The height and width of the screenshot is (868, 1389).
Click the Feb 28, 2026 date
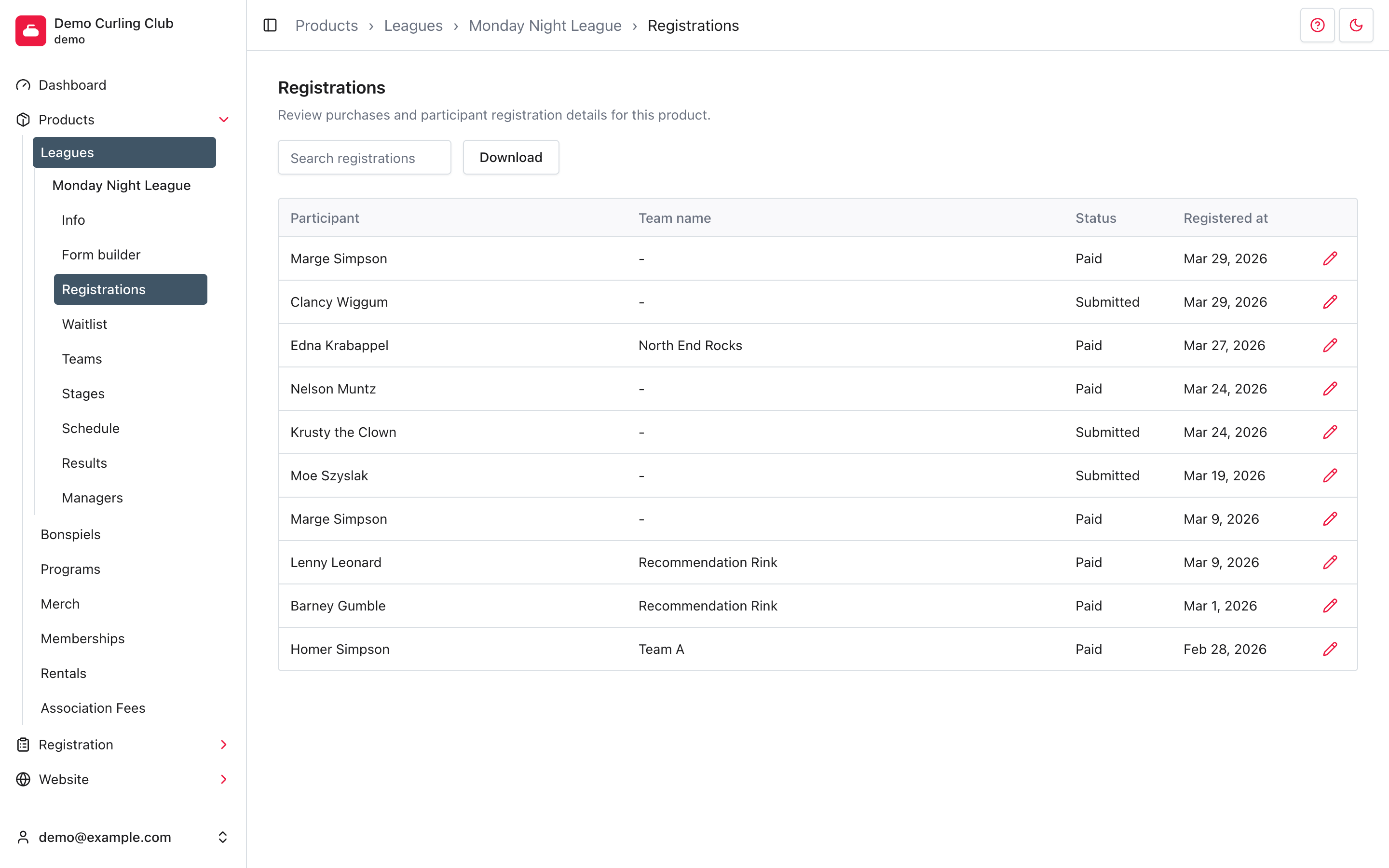point(1225,649)
